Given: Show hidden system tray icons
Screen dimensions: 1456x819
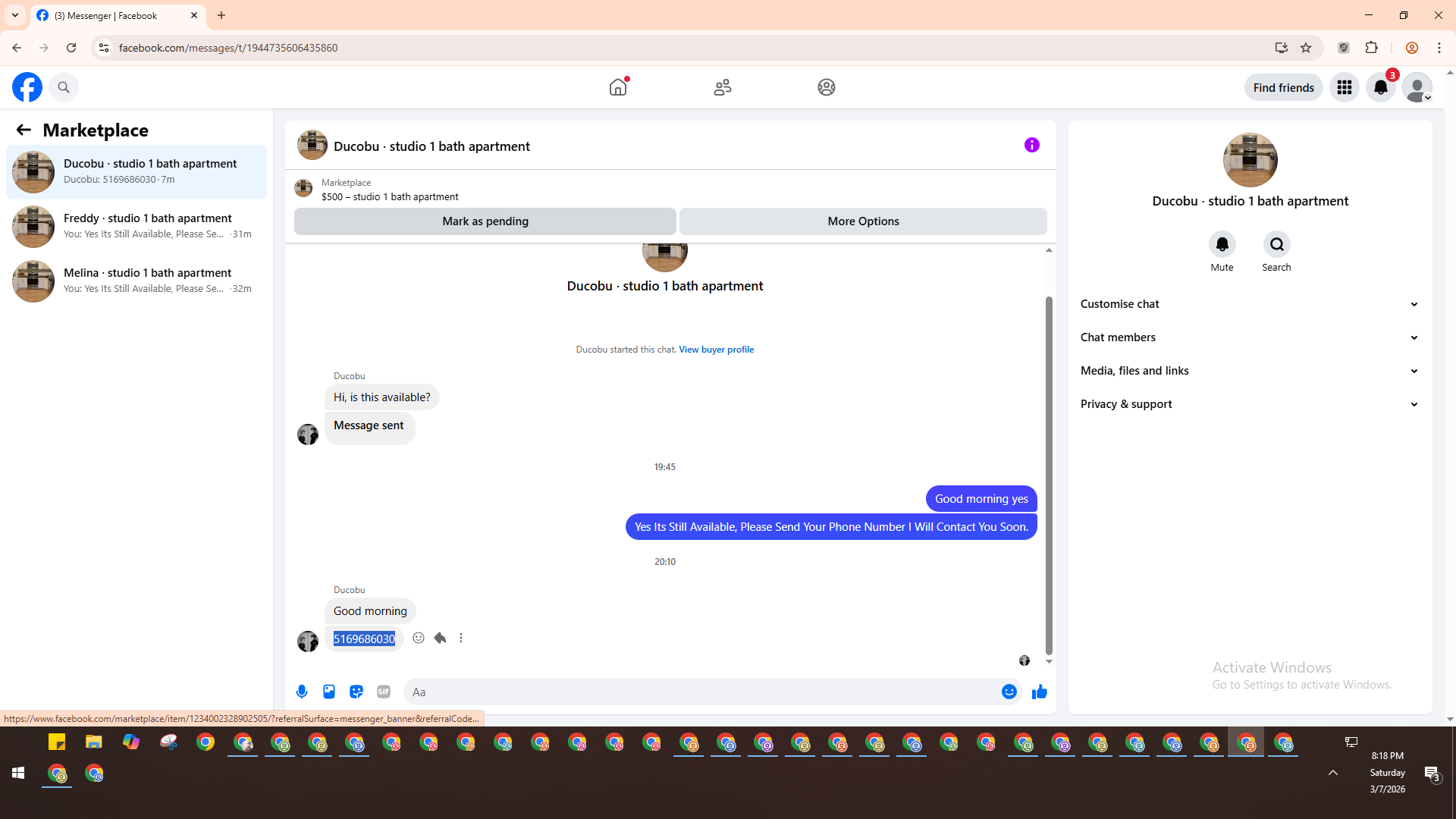Looking at the screenshot, I should [x=1333, y=773].
